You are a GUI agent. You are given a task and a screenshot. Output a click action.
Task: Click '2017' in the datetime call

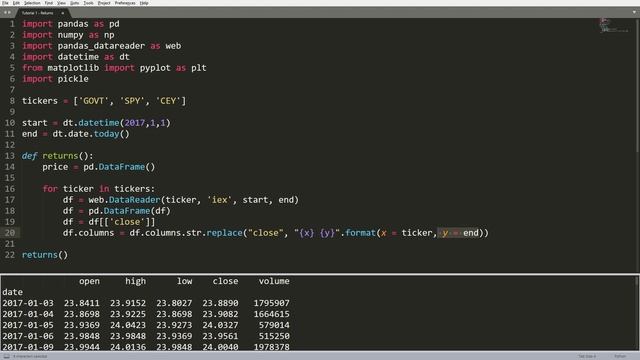coord(135,123)
